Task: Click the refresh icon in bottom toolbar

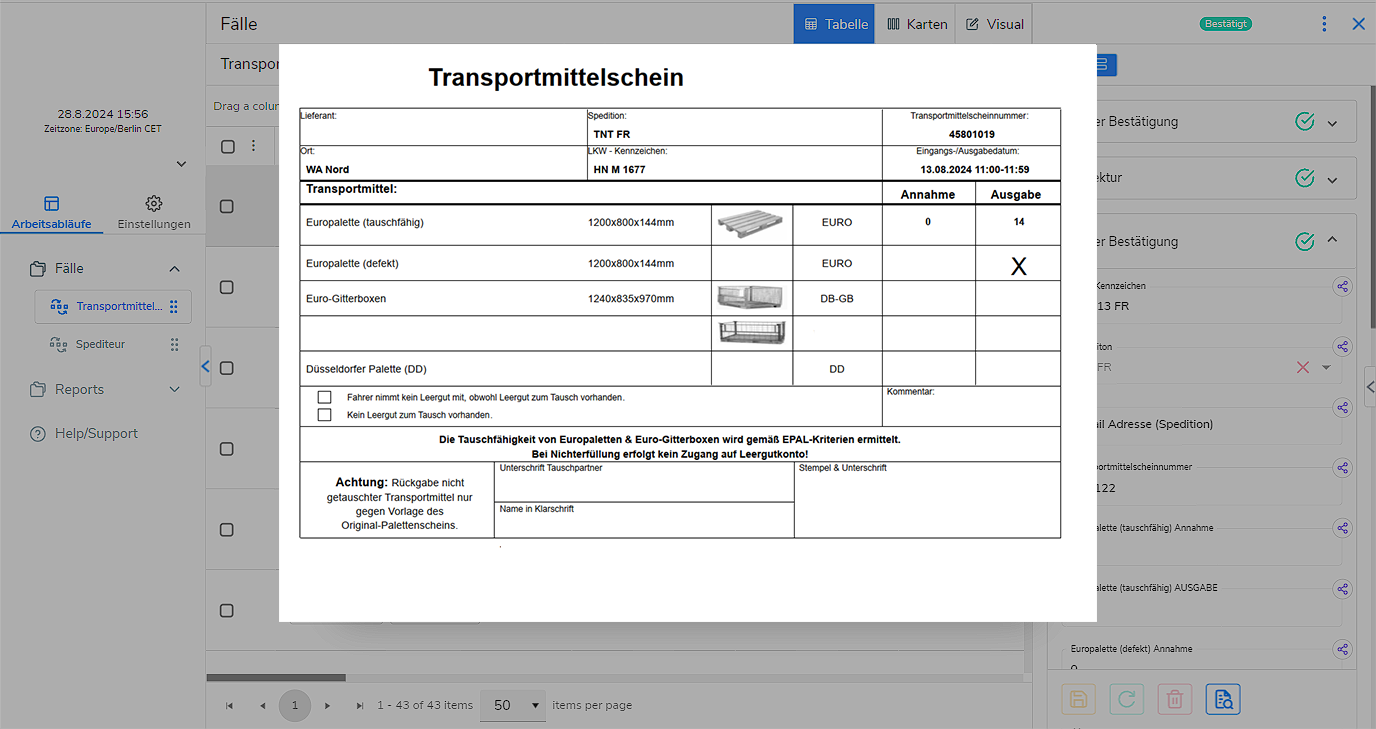Action: (x=1127, y=699)
